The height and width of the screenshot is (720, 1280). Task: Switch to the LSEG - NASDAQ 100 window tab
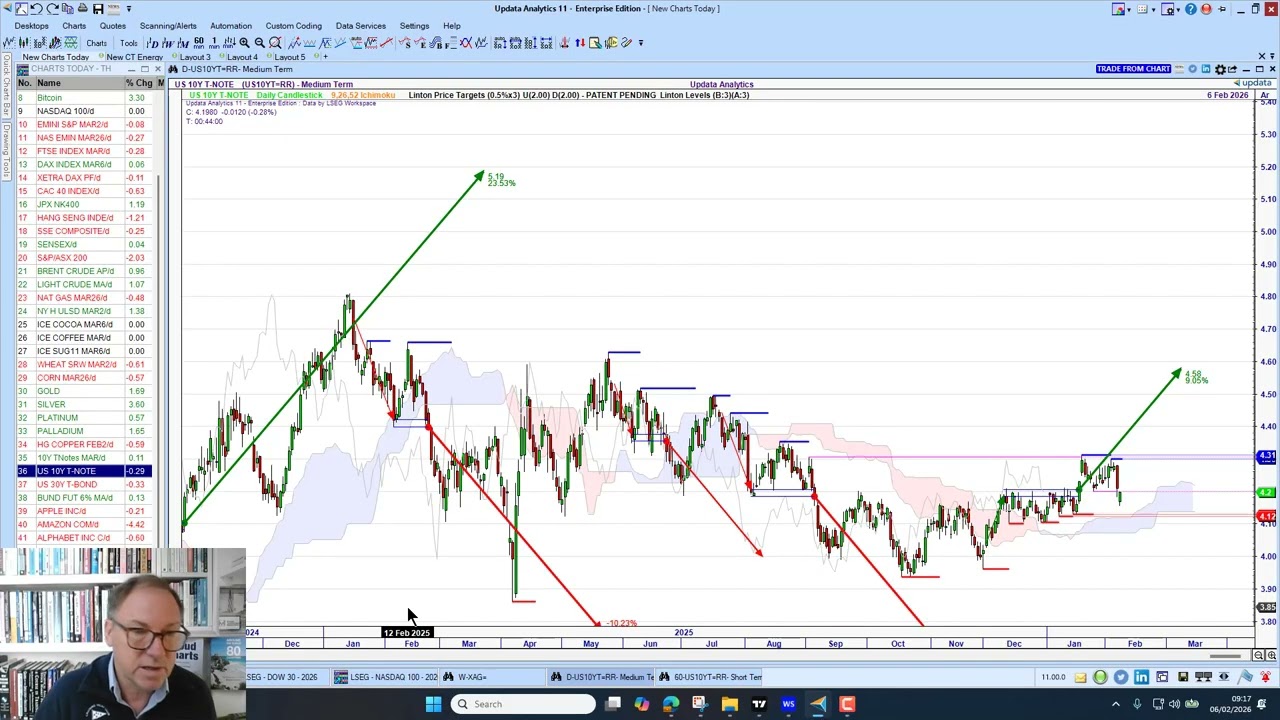pyautogui.click(x=386, y=677)
